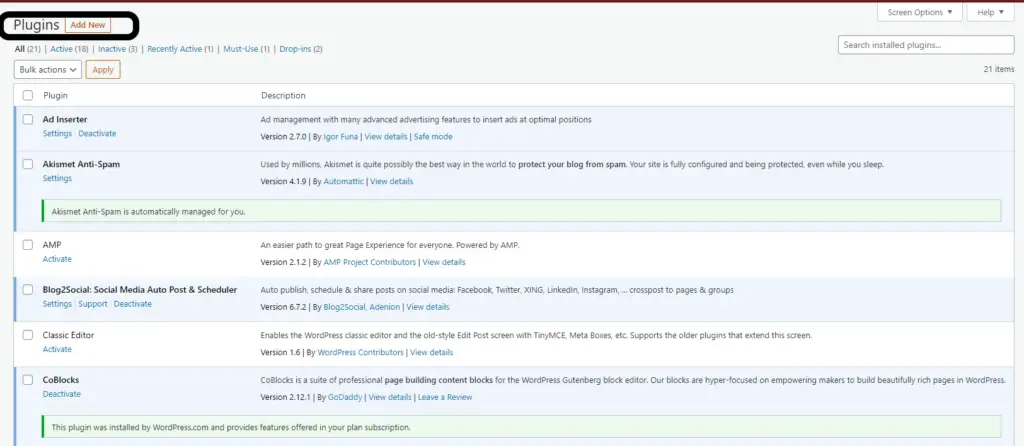Open Blog2Social, Adenion author link
1024x446 pixels.
coord(362,307)
